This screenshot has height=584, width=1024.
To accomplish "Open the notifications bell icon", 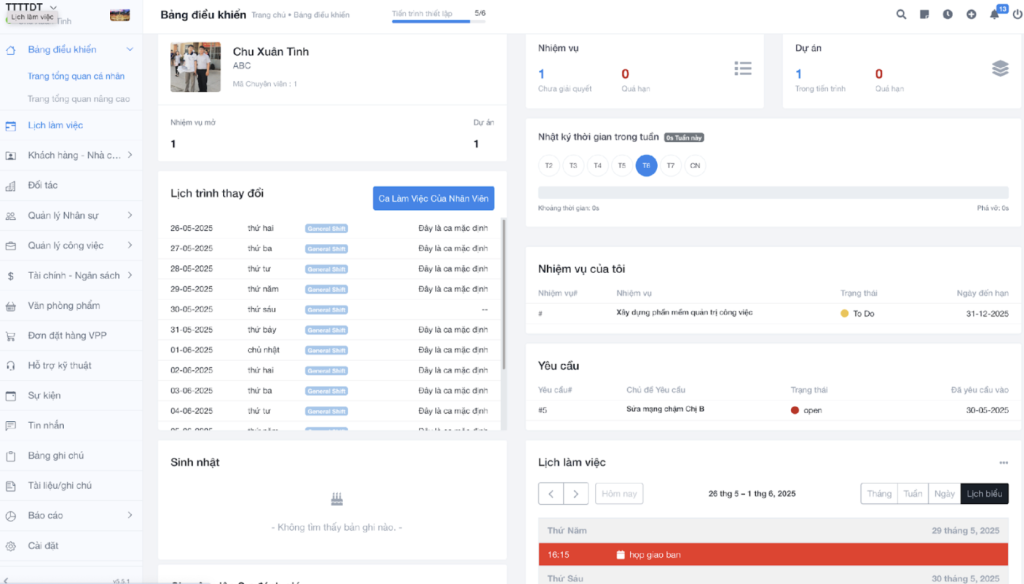I will click(x=995, y=14).
